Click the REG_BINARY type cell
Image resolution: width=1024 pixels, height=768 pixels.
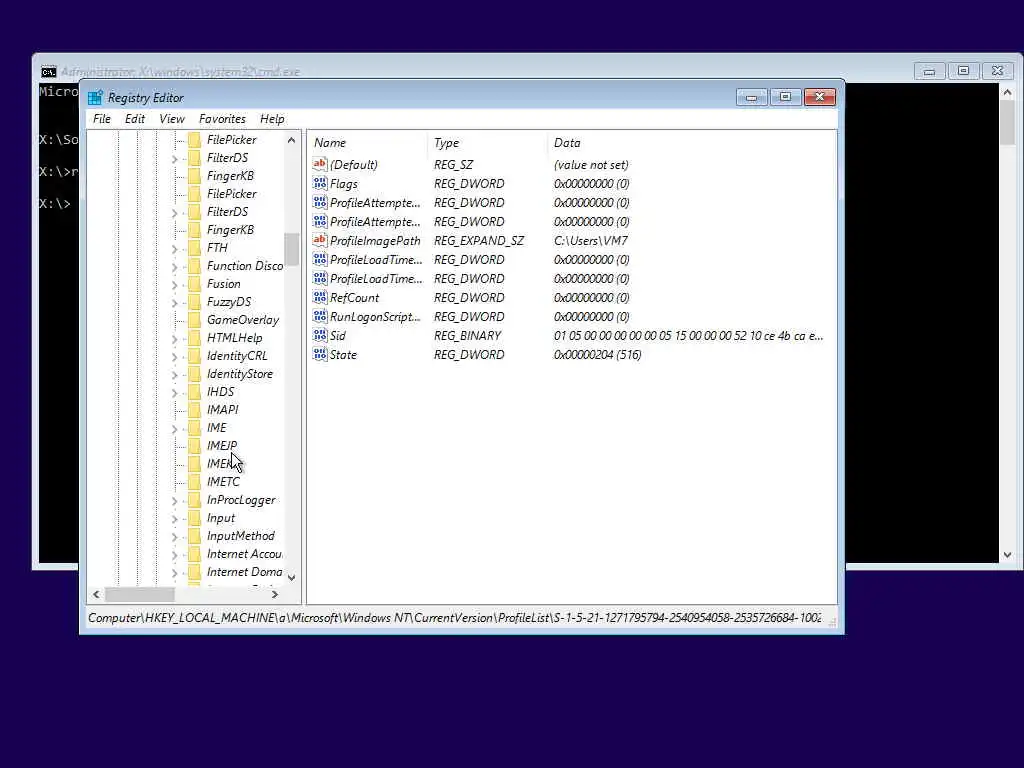468,335
